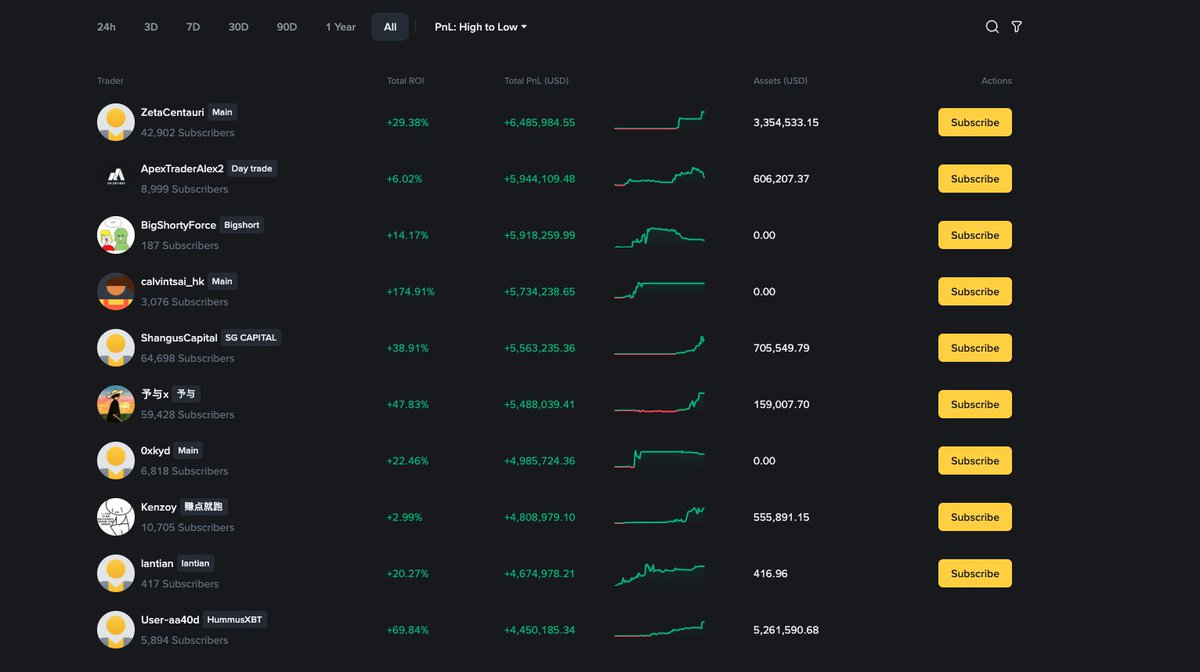
Task: Open ShangusCapital's trader profile
Action: [x=179, y=337]
